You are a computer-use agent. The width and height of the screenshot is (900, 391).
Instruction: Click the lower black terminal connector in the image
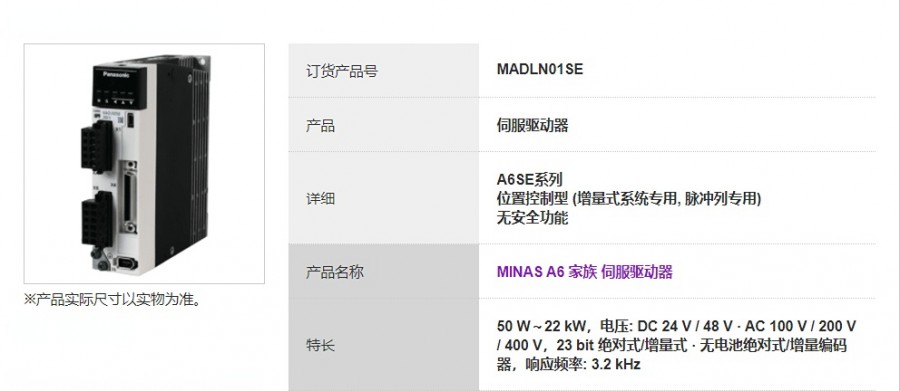[x=97, y=220]
